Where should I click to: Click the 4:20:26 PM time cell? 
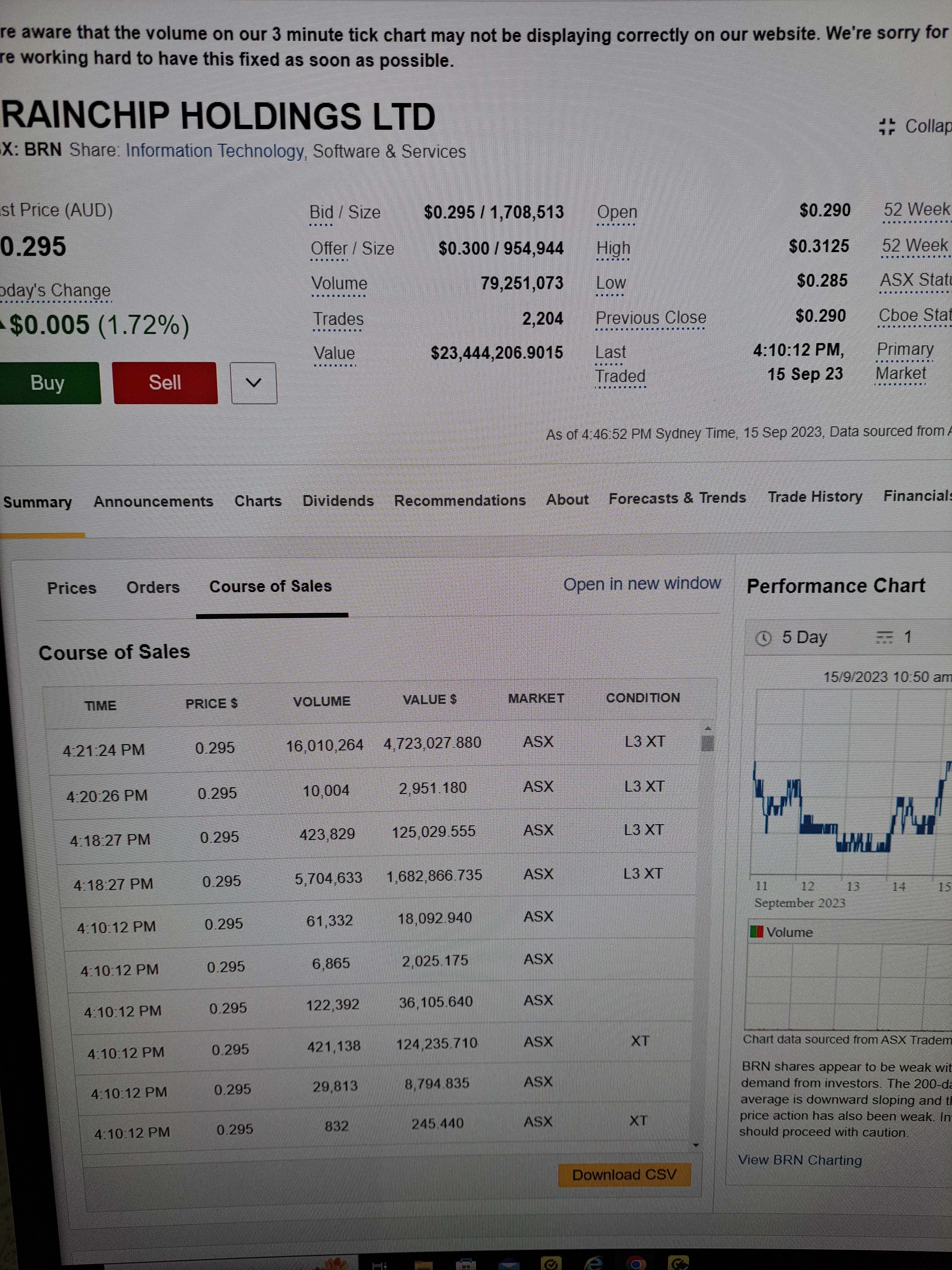click(107, 796)
